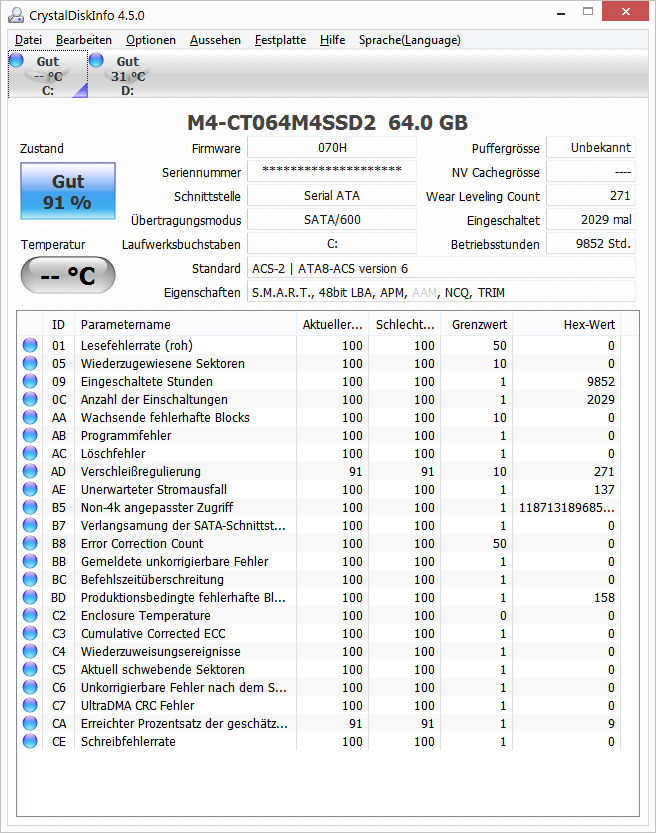Select the Verlangsamung der SATA-Schnittst... row
This screenshot has width=656, height=833.
point(319,525)
